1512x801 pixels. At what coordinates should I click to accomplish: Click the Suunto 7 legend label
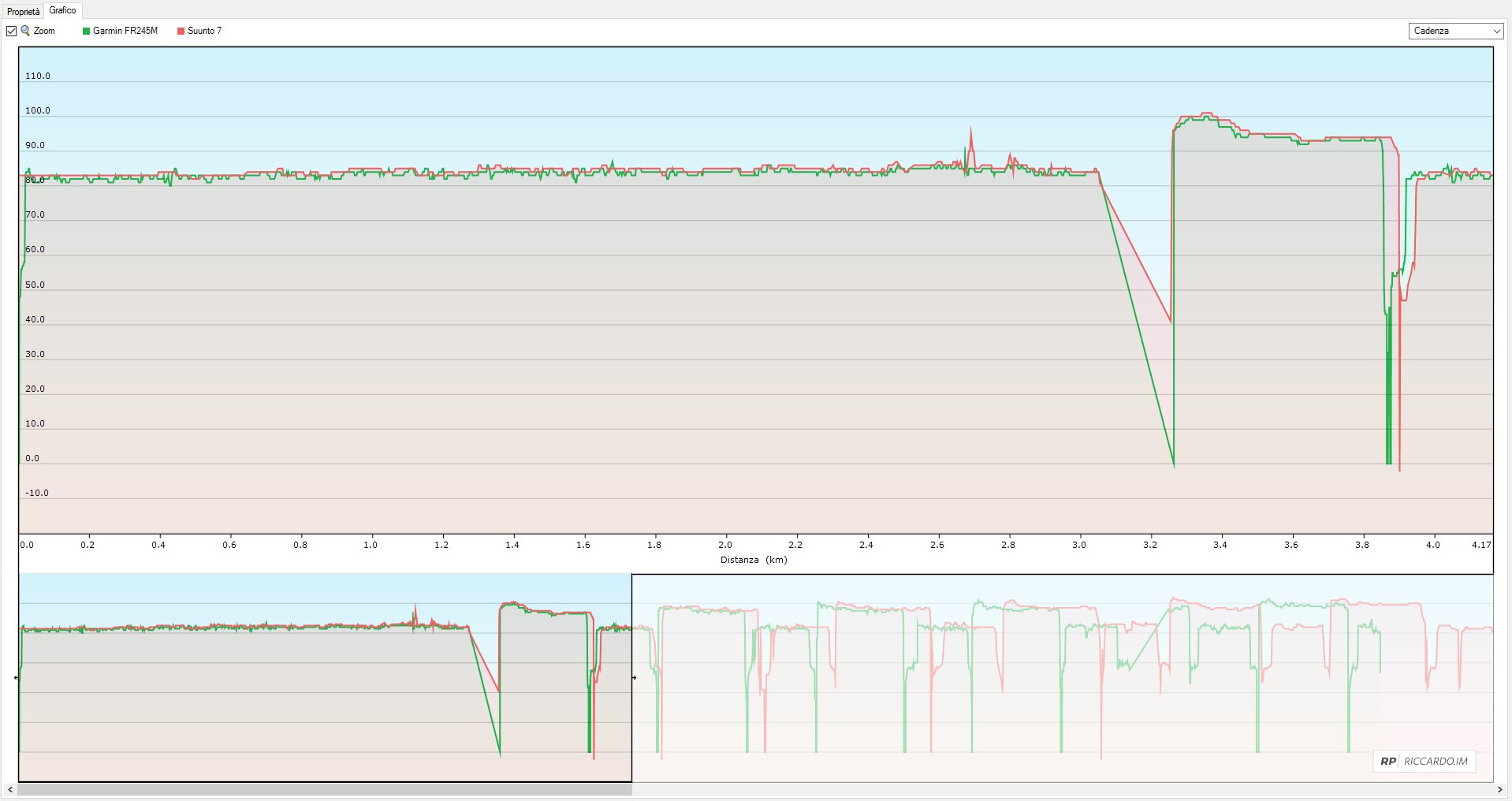[203, 32]
